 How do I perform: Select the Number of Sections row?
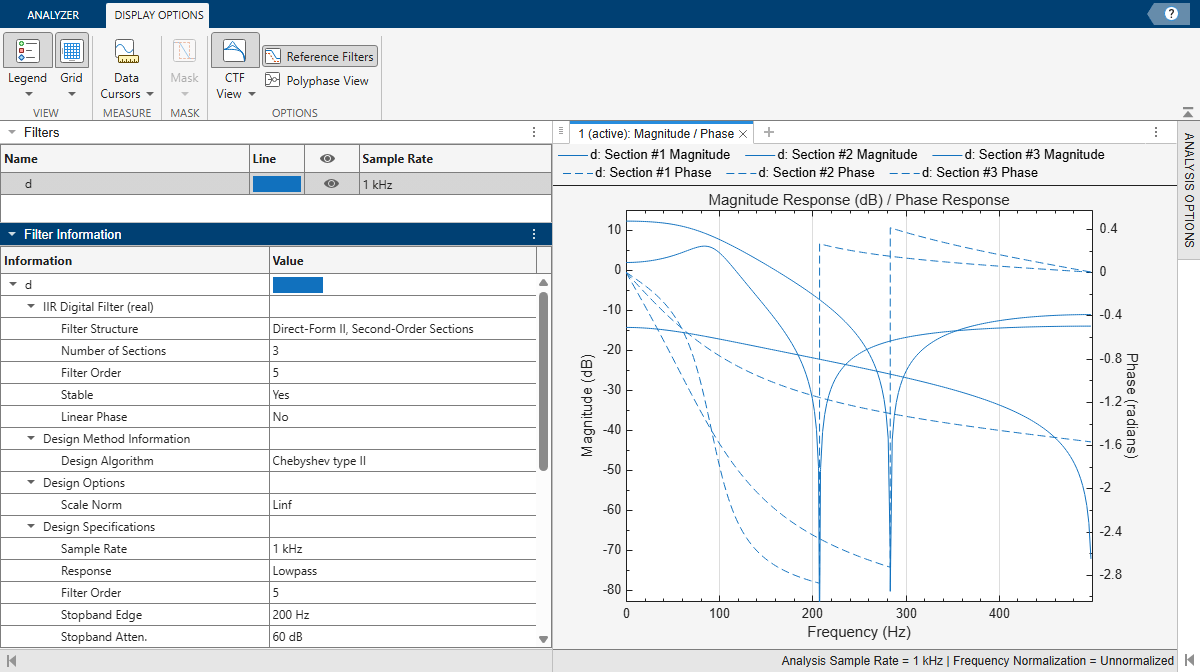tap(269, 351)
